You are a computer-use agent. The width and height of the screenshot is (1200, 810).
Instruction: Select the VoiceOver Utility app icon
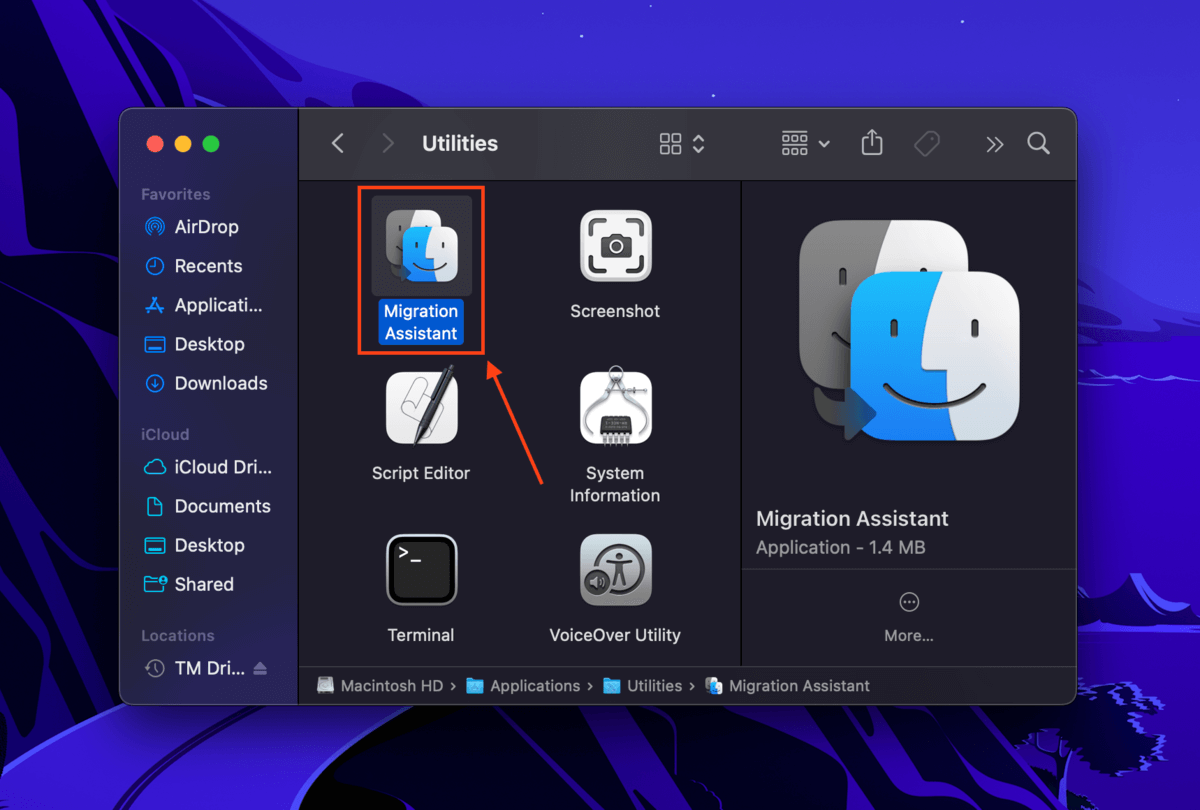[x=616, y=570]
